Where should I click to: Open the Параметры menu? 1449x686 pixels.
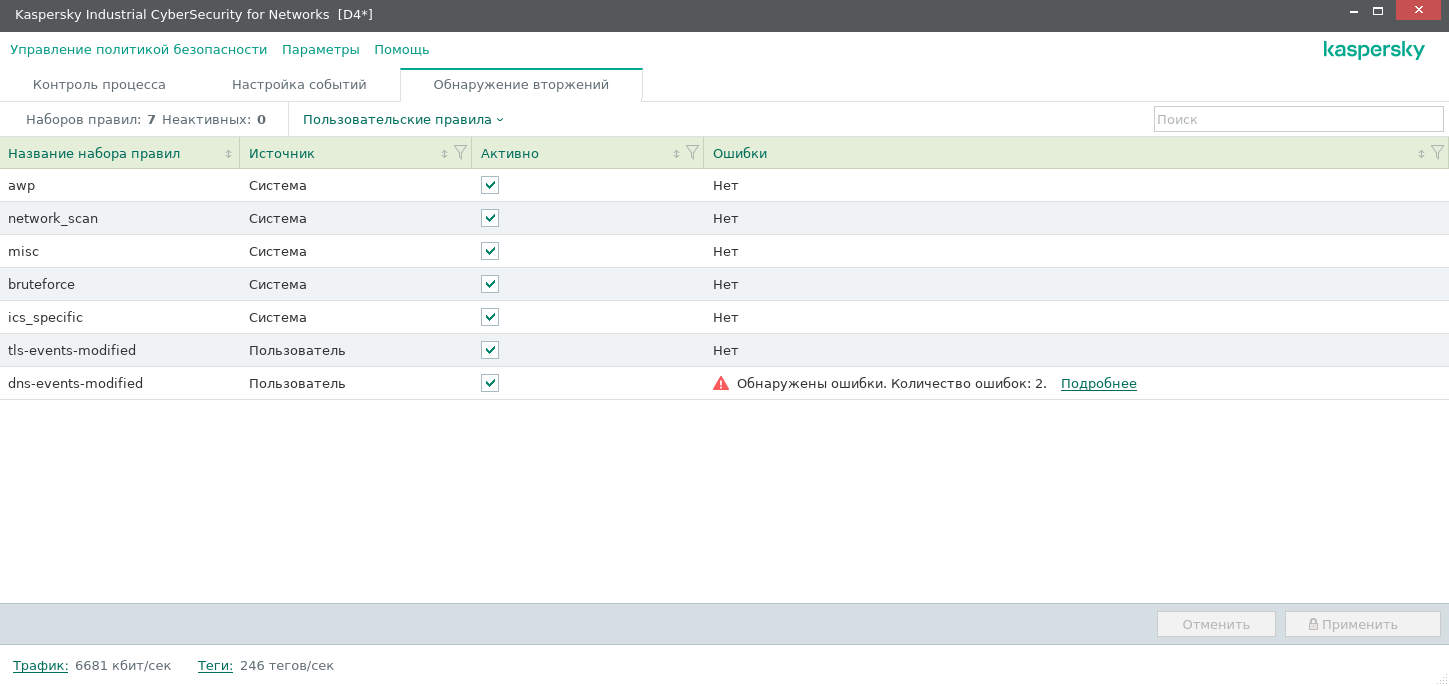(x=320, y=49)
